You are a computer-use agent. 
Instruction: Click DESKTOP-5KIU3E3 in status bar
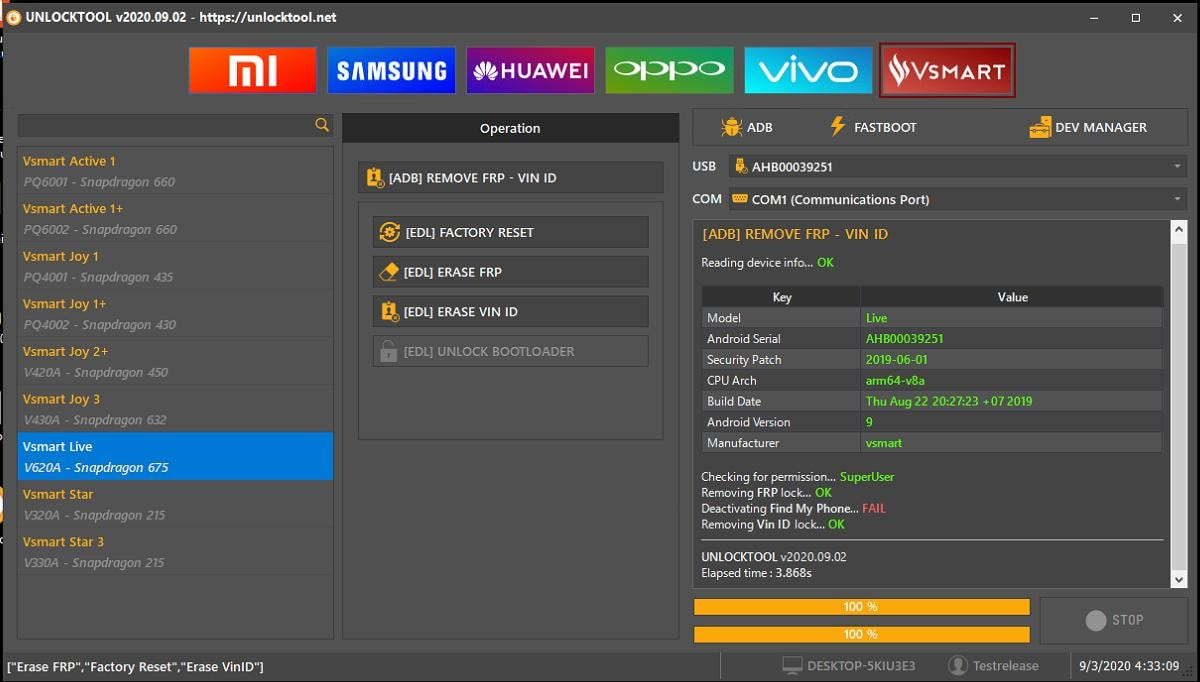pyautogui.click(x=862, y=666)
